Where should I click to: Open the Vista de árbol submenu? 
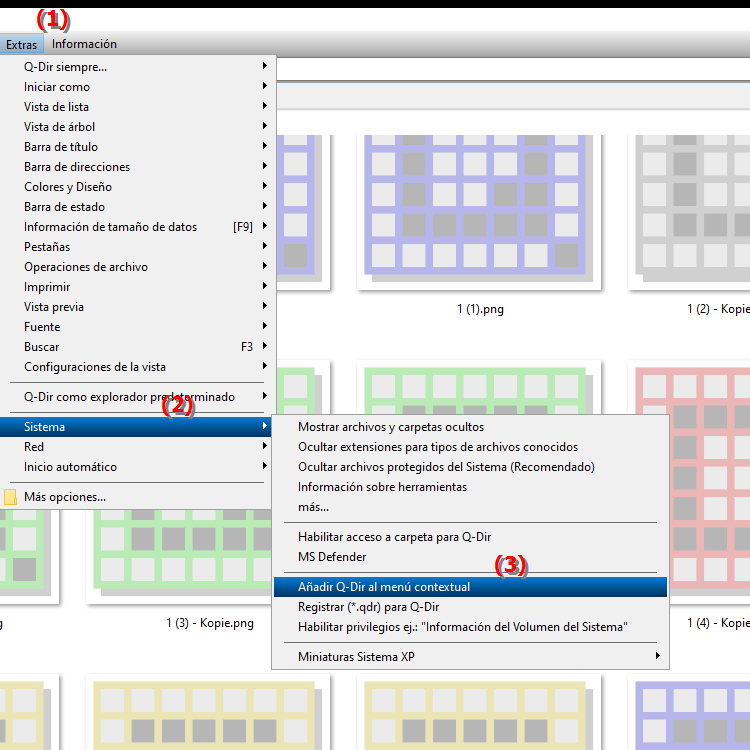[138, 127]
